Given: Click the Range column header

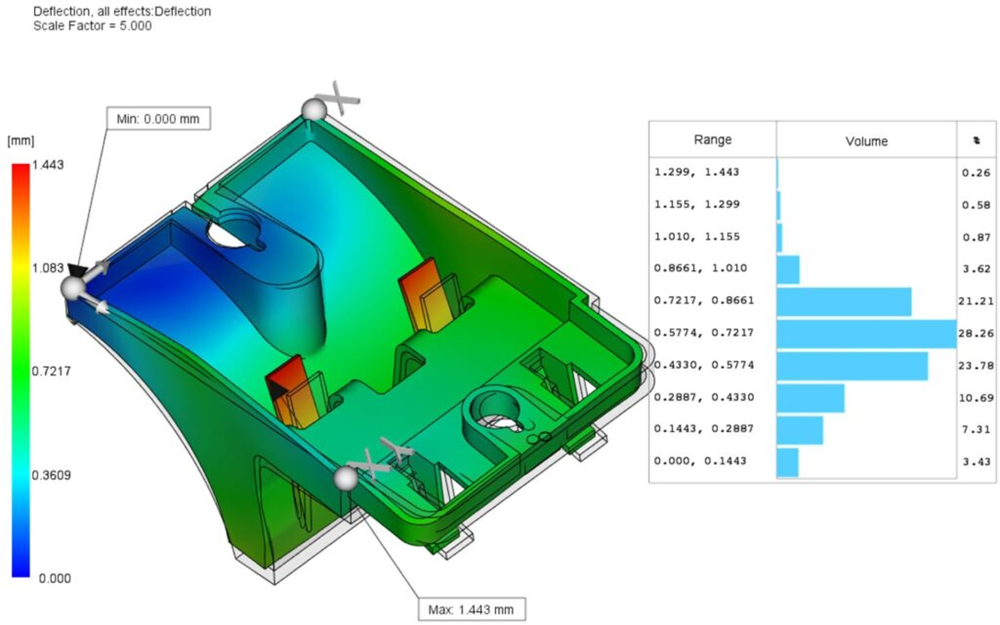Looking at the screenshot, I should (712, 140).
